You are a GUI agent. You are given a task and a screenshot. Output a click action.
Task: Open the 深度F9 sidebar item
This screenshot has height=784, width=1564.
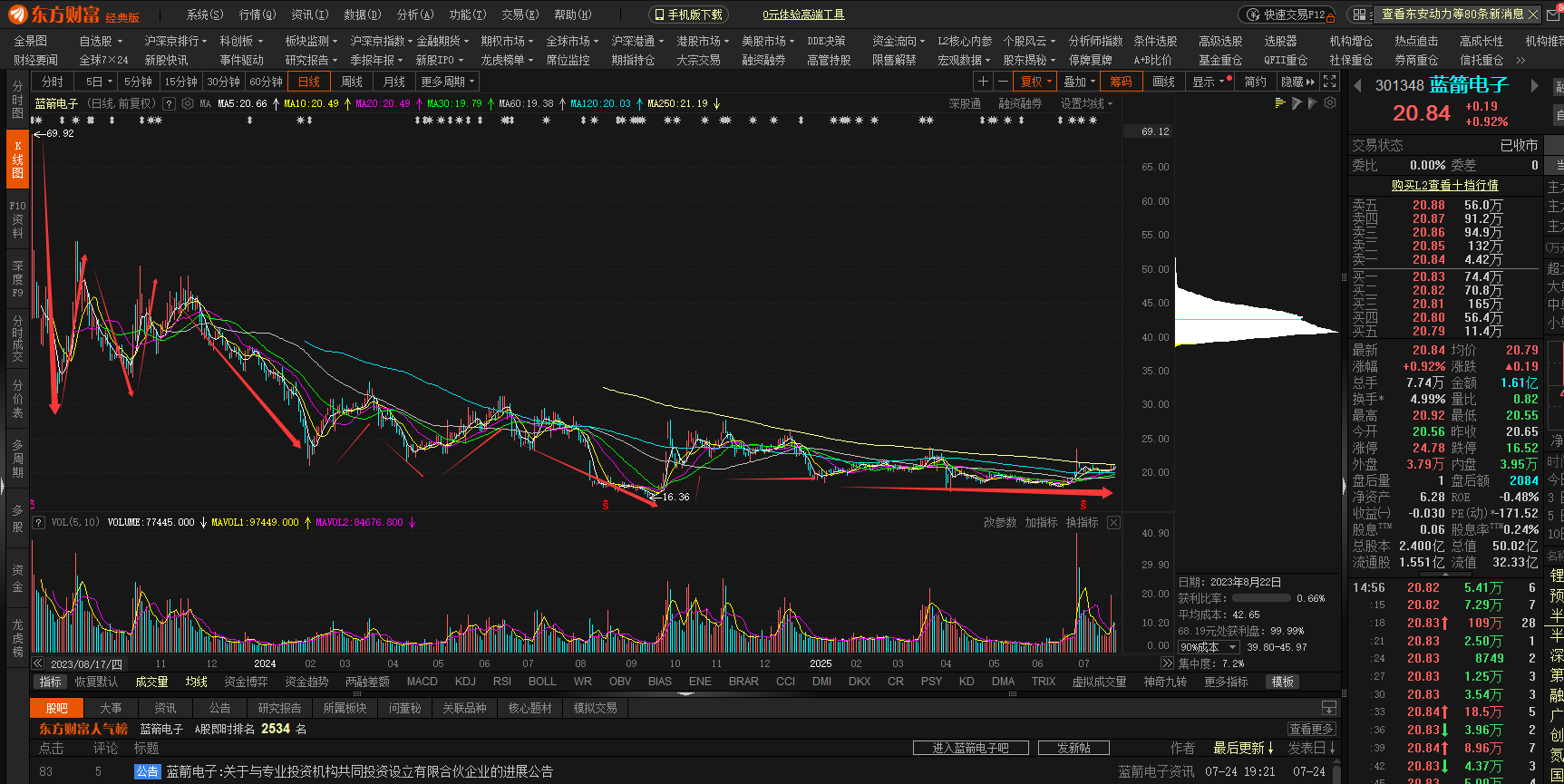point(17,280)
